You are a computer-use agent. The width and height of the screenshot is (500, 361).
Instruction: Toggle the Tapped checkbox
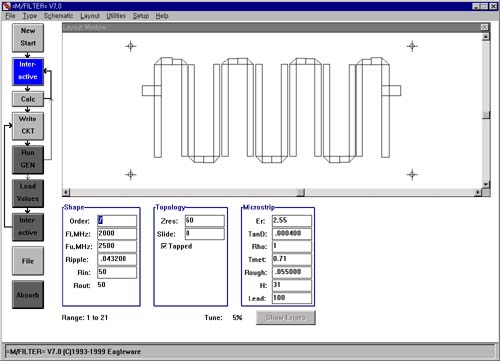click(x=164, y=246)
